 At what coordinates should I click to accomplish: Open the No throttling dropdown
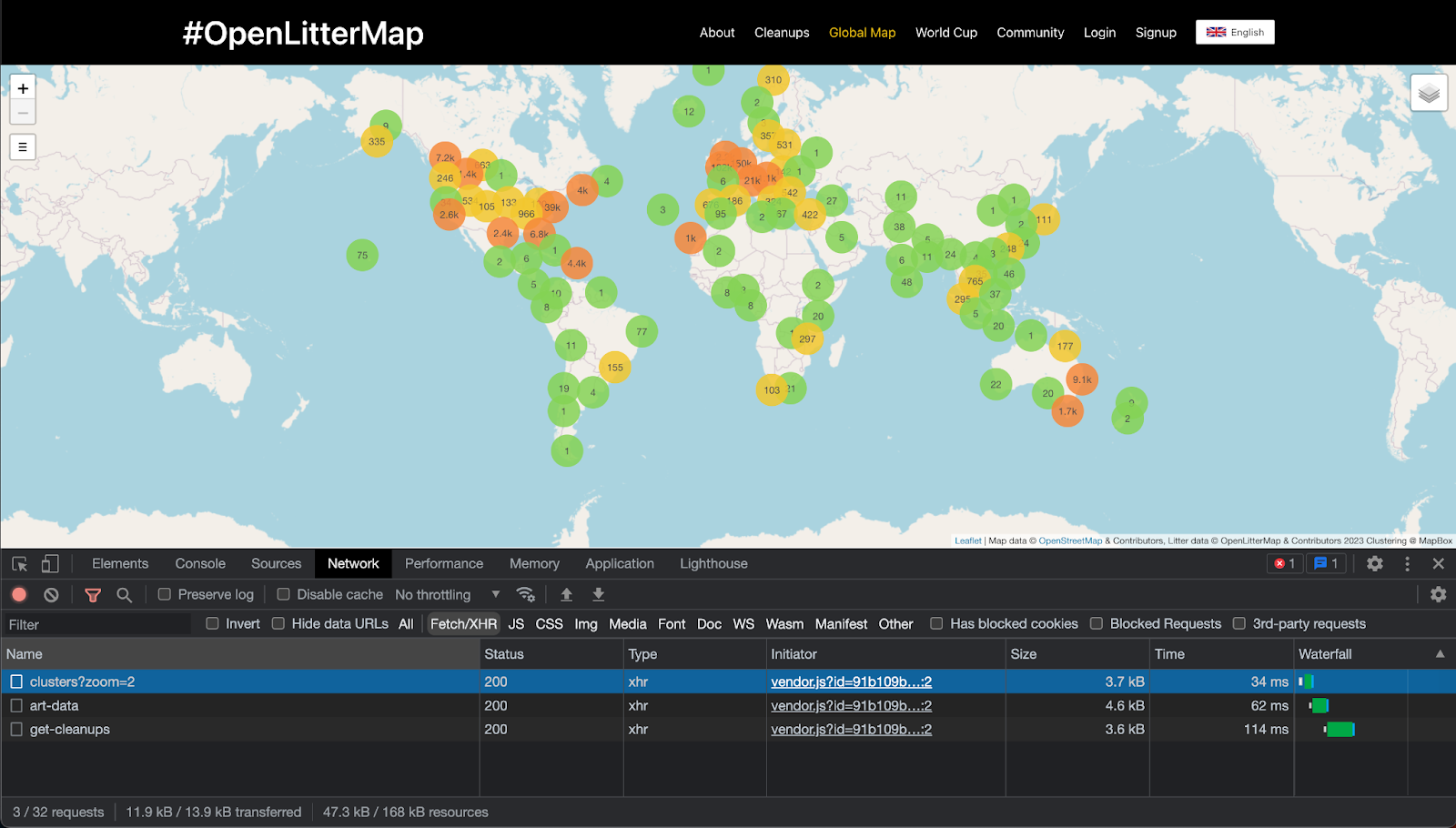coord(447,595)
